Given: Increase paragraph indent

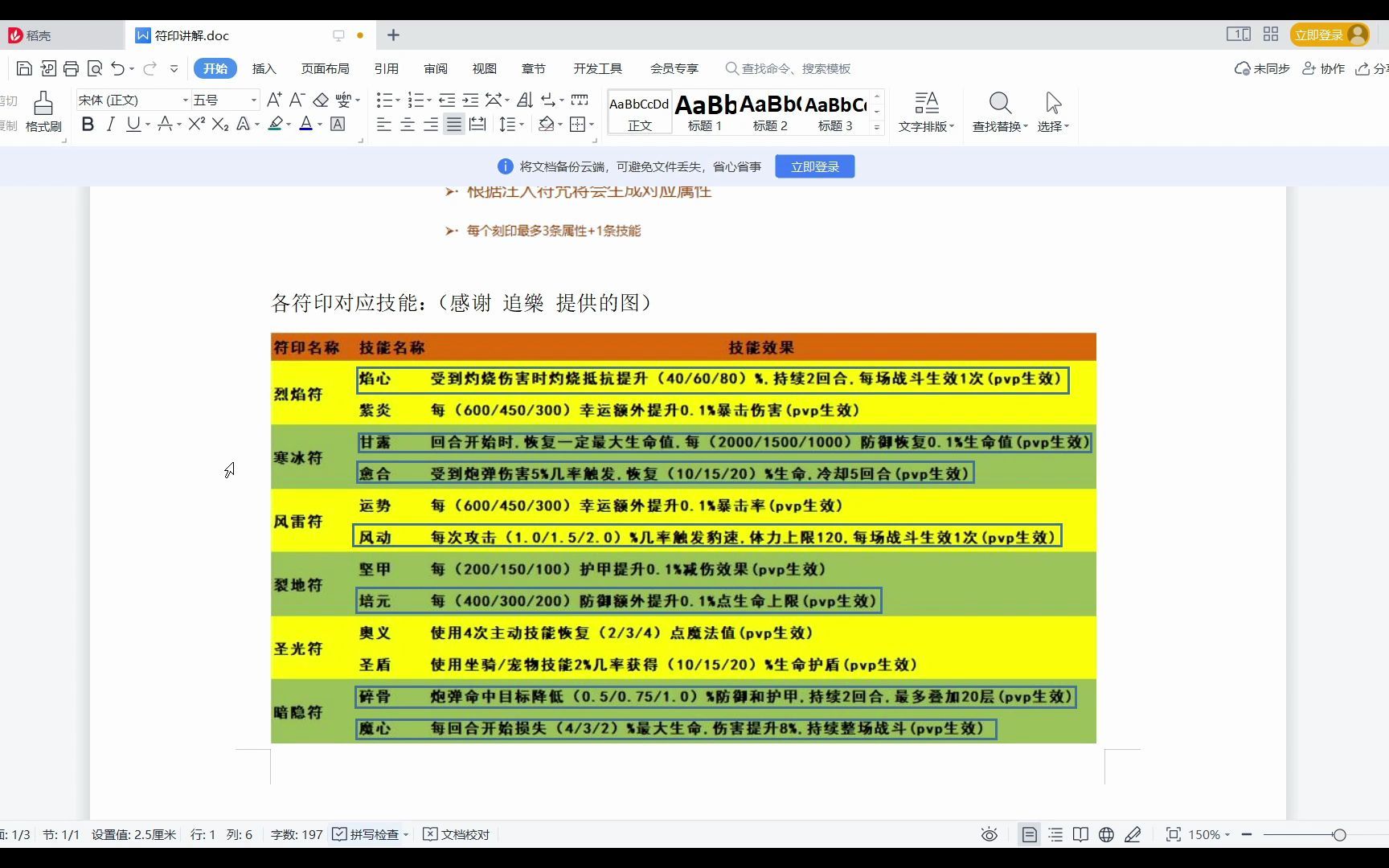Looking at the screenshot, I should tap(470, 100).
